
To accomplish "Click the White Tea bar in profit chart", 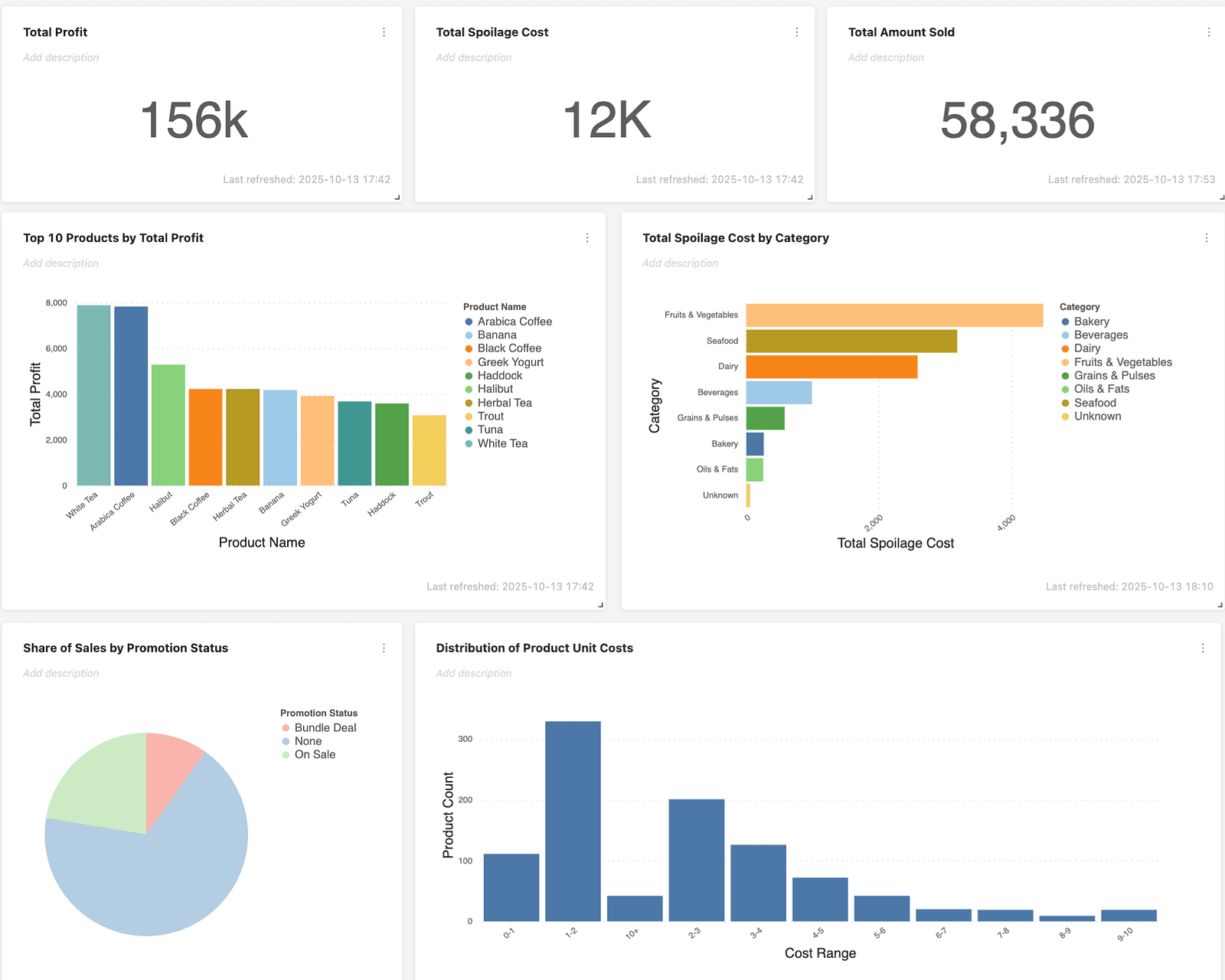I will tap(93, 395).
